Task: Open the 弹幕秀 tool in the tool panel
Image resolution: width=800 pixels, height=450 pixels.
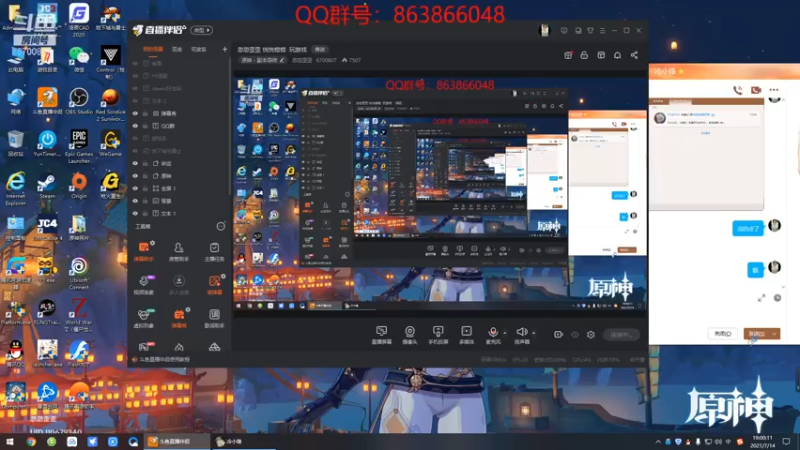Action: pos(179,317)
